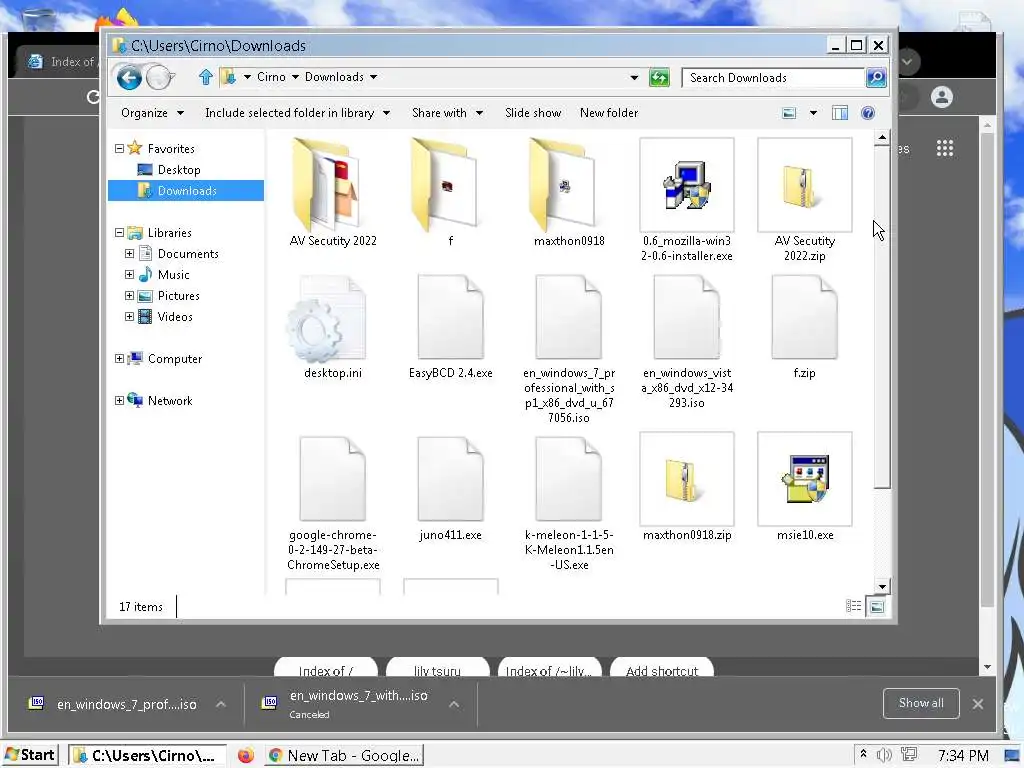Show hidden tray icons arrow
1024x768 pixels.
(x=863, y=754)
